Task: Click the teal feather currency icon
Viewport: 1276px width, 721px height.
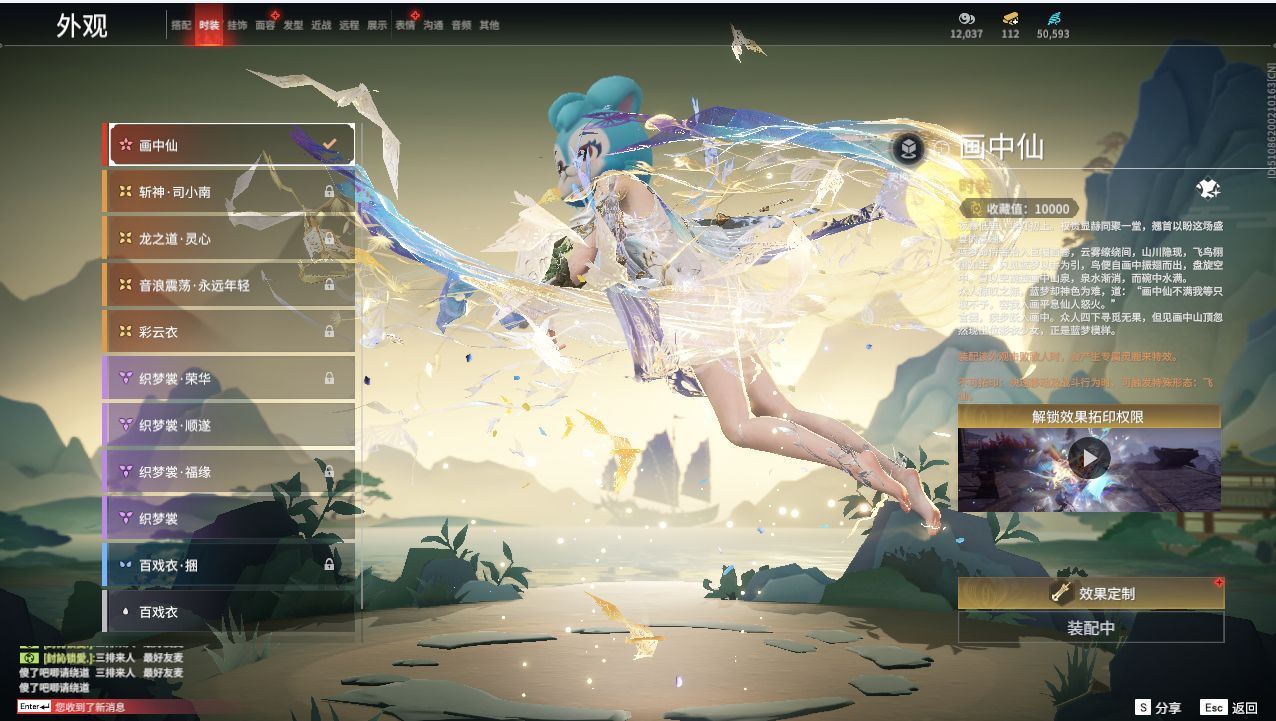Action: (x=1053, y=18)
